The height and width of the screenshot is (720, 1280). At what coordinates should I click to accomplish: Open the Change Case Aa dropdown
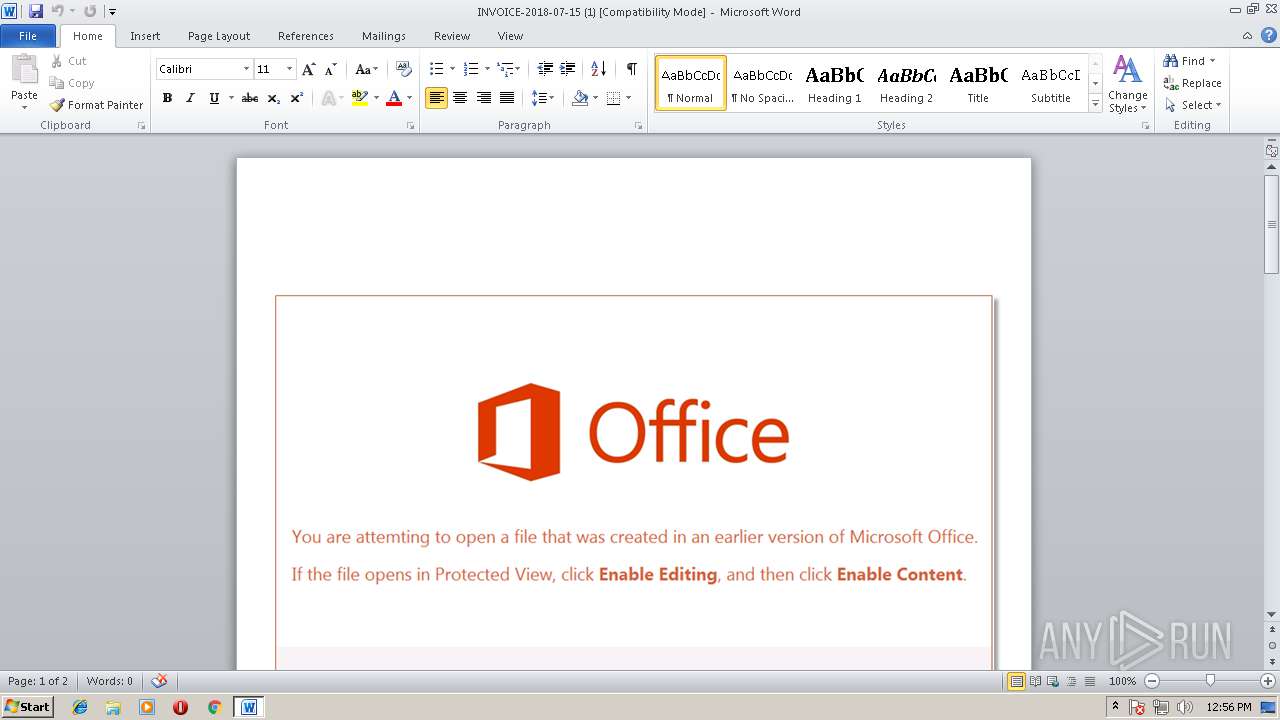click(367, 69)
